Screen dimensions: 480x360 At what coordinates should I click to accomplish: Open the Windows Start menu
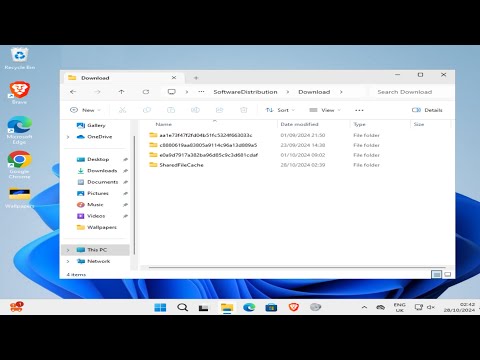point(160,307)
